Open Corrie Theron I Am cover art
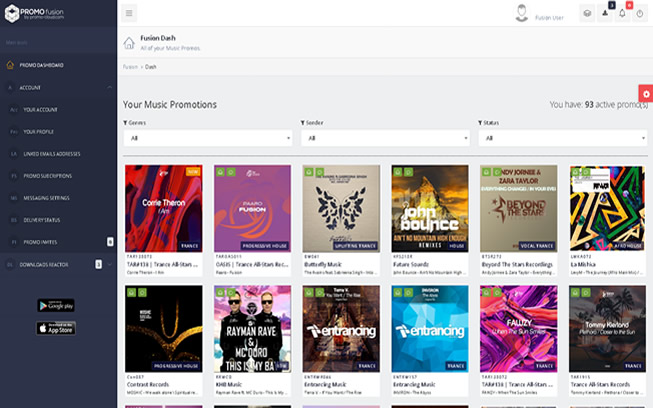Viewport: 653px width, 408px height. pos(164,208)
